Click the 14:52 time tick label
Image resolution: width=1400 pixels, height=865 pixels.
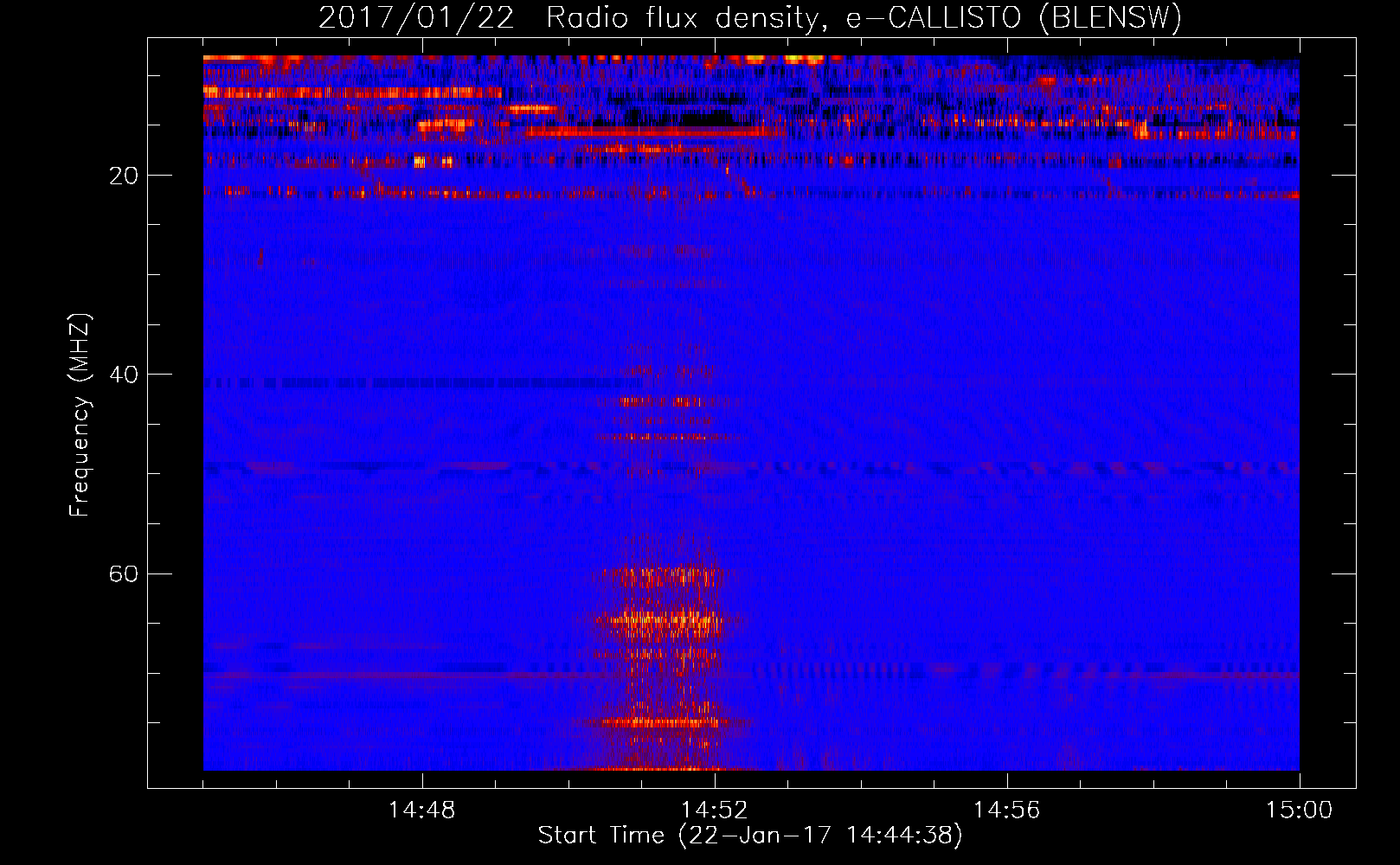point(715,811)
